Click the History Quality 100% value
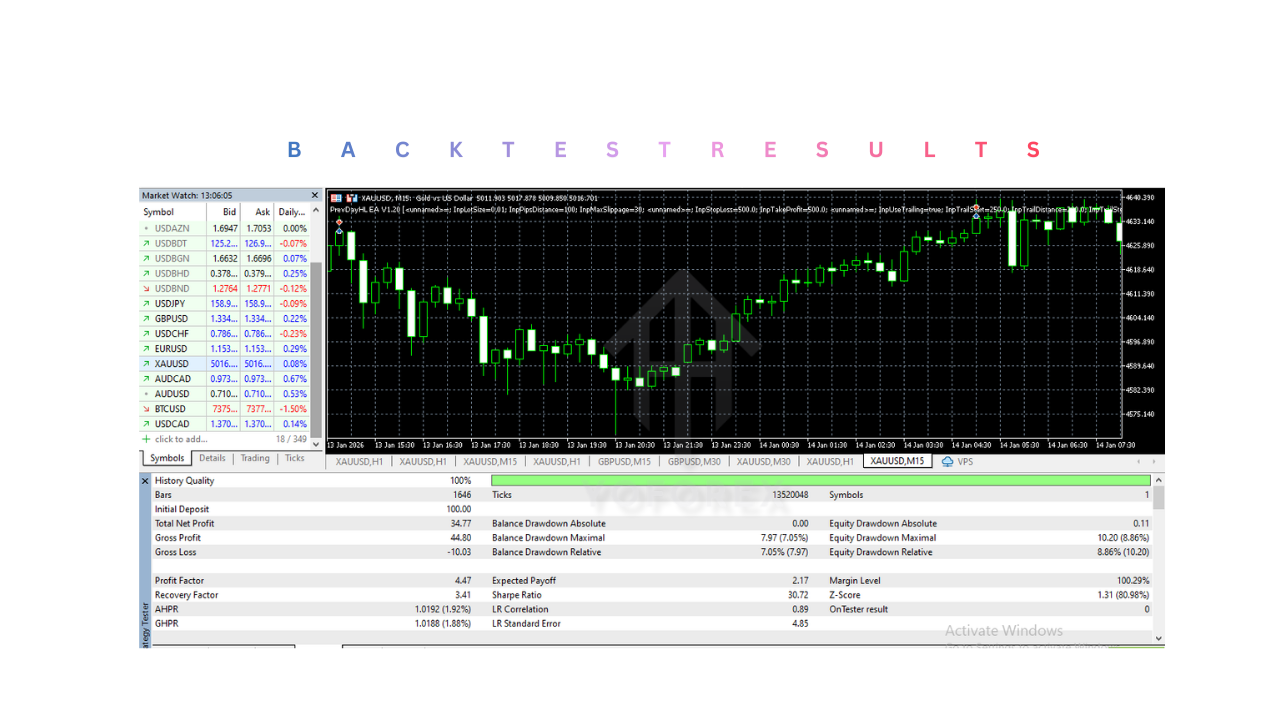 pyautogui.click(x=460, y=481)
